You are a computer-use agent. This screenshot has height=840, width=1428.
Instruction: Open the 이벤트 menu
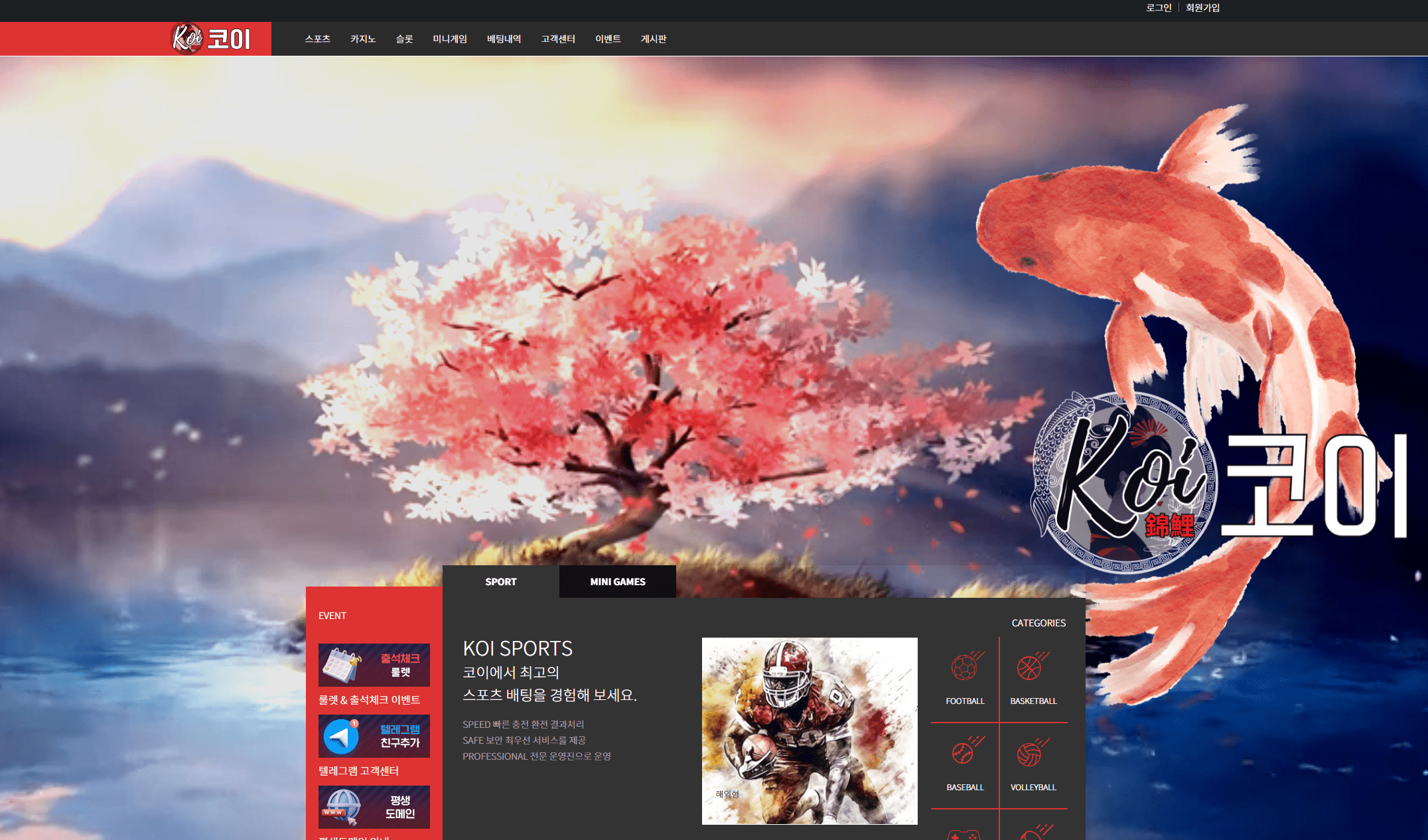(608, 39)
